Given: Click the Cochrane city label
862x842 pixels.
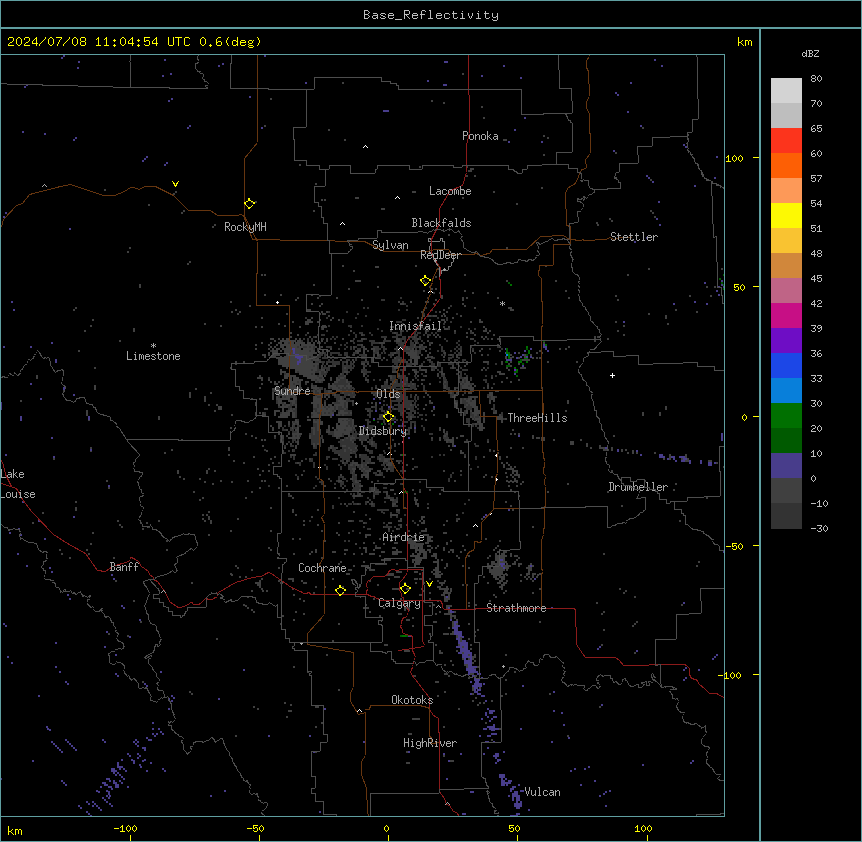Looking at the screenshot, I should tap(322, 568).
